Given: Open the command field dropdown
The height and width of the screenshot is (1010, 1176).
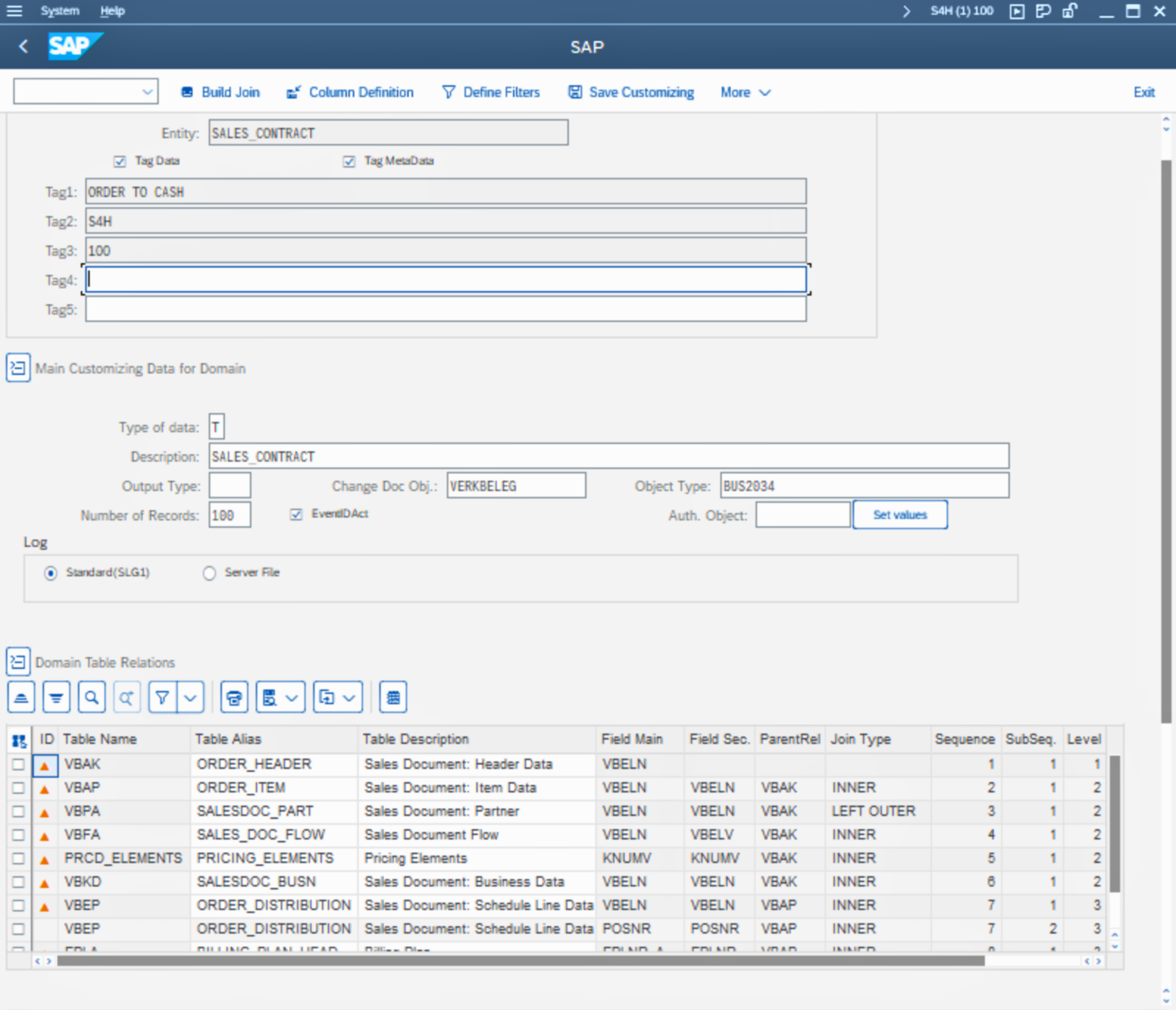Looking at the screenshot, I should (148, 92).
